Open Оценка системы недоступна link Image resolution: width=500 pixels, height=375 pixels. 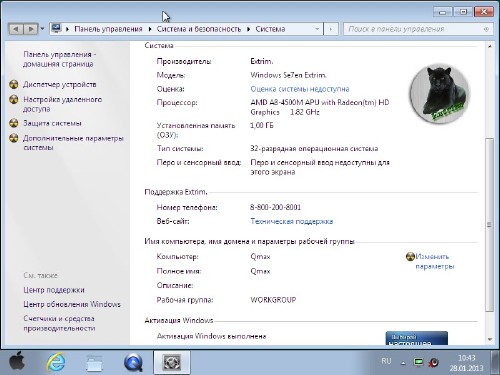point(300,89)
